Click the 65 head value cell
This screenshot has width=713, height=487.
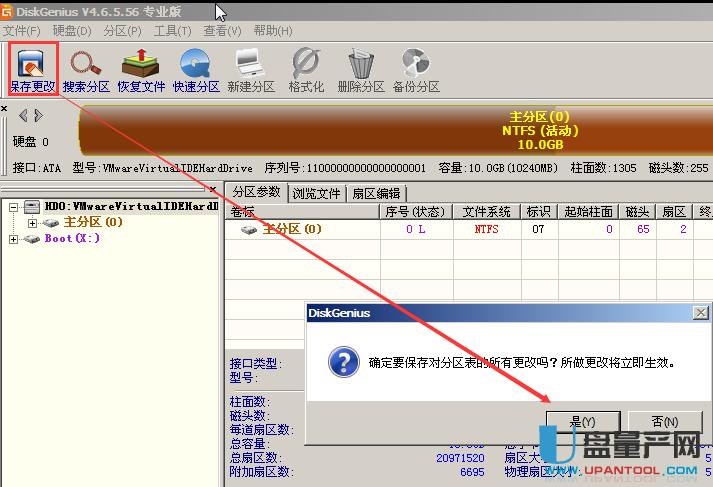pos(637,229)
